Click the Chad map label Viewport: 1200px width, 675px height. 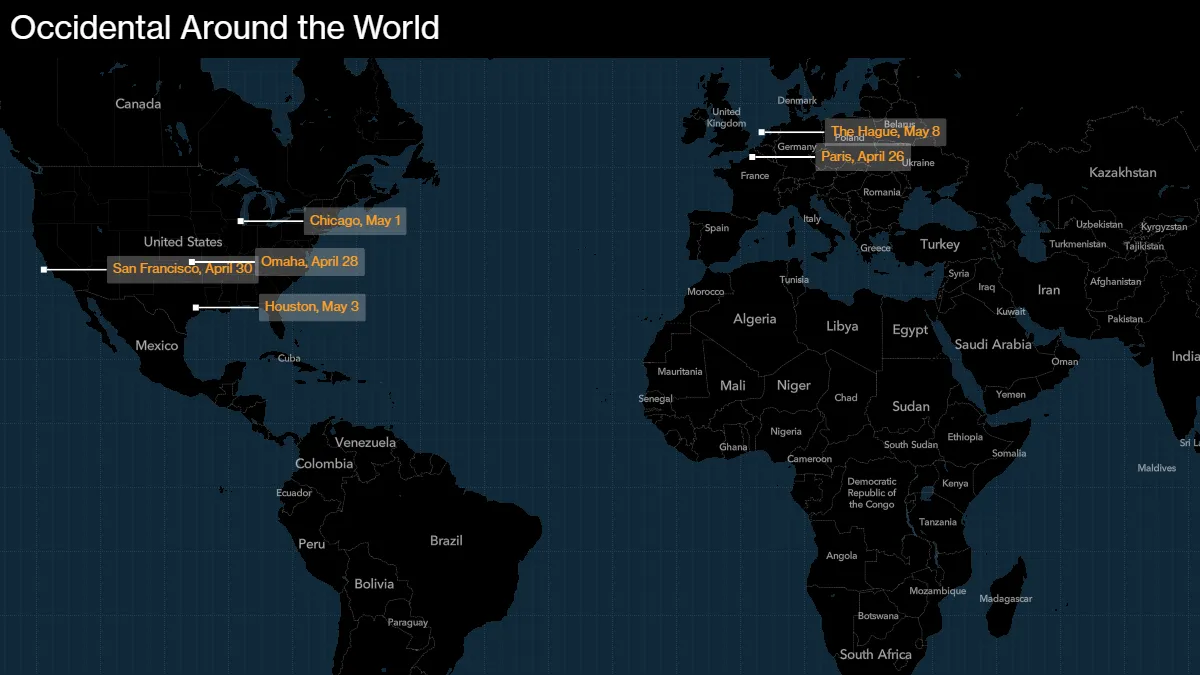pos(846,398)
